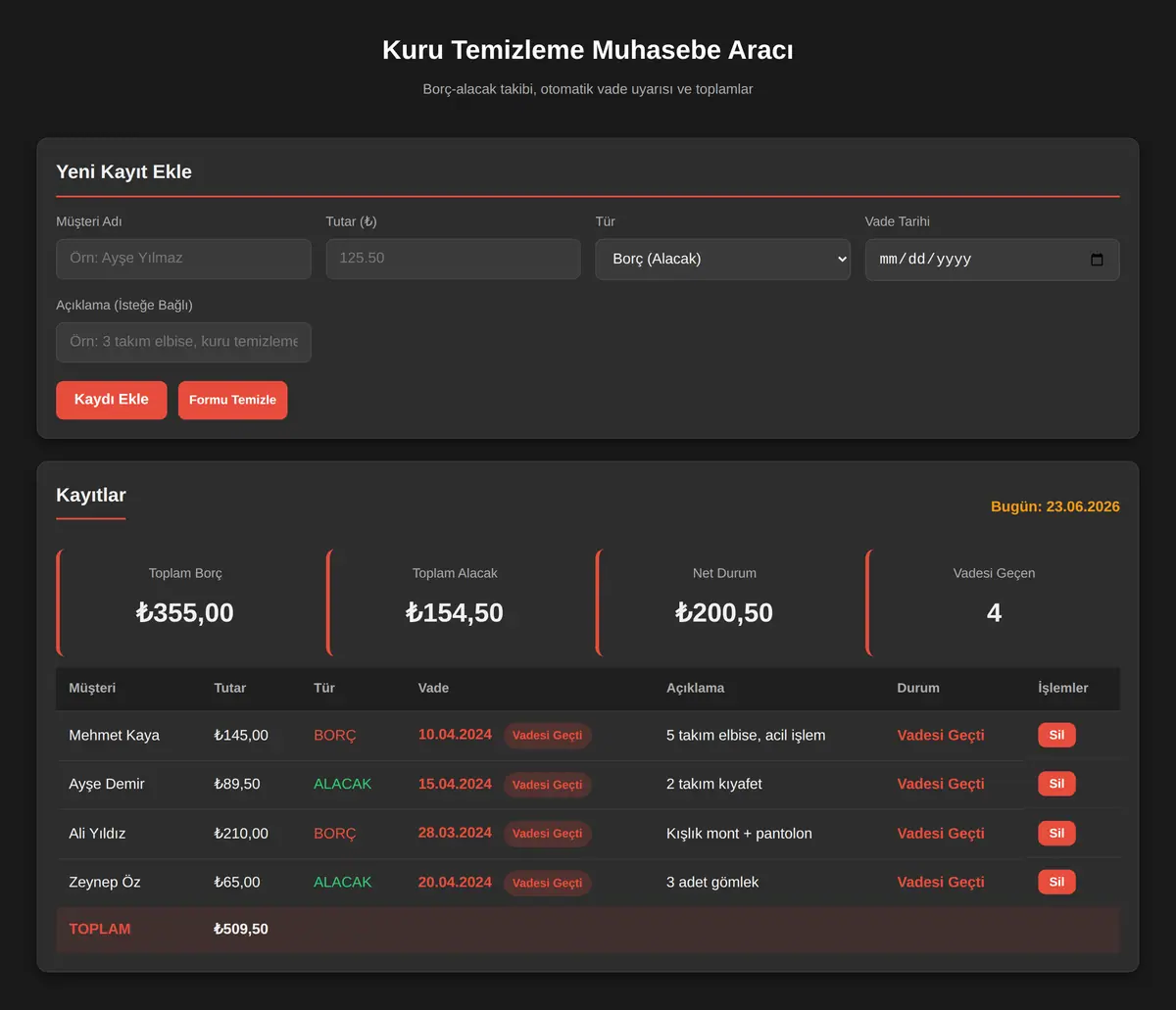Click the Tutar column header
1176x1010 pixels.
tap(230, 688)
